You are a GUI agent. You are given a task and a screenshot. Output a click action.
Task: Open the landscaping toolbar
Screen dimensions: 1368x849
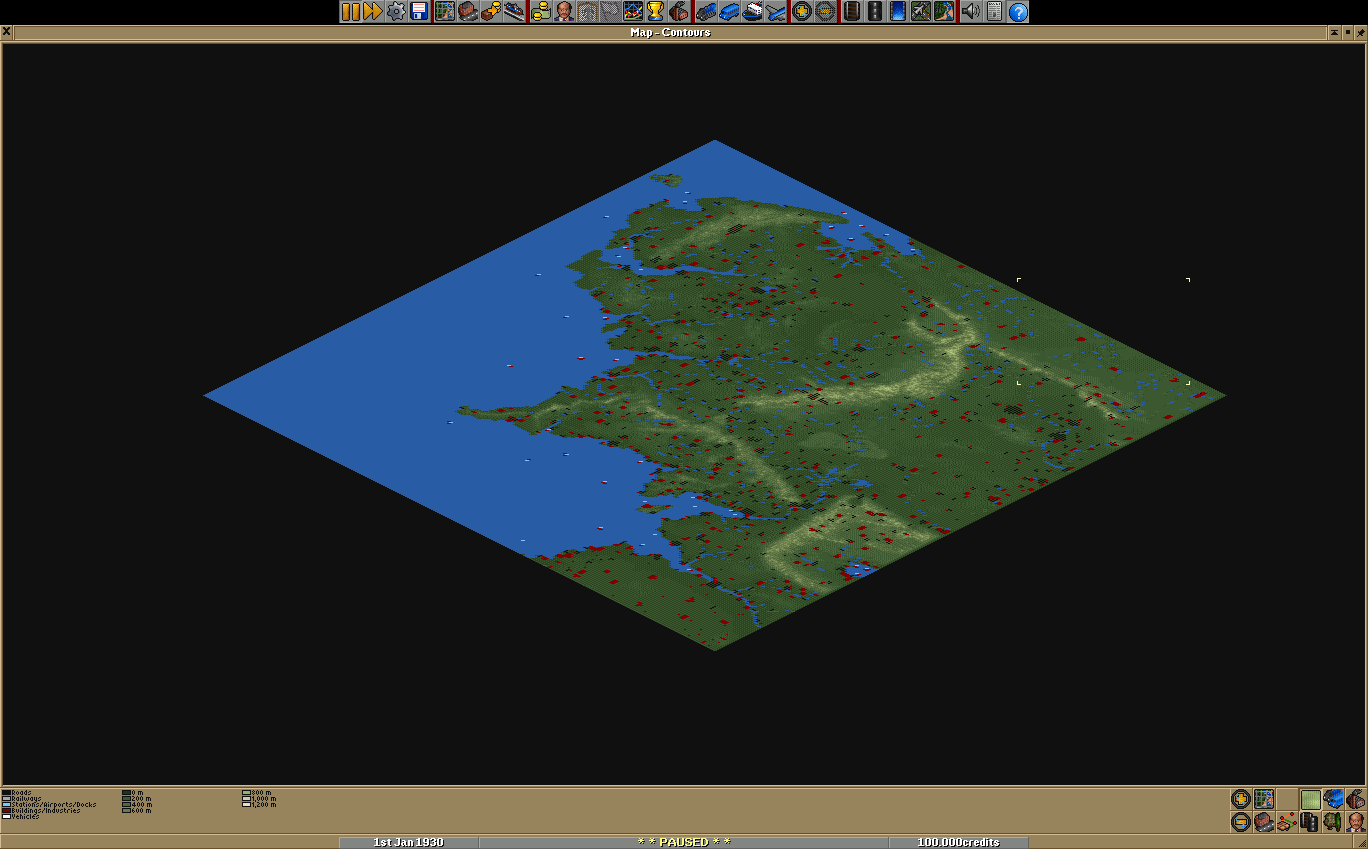click(943, 12)
